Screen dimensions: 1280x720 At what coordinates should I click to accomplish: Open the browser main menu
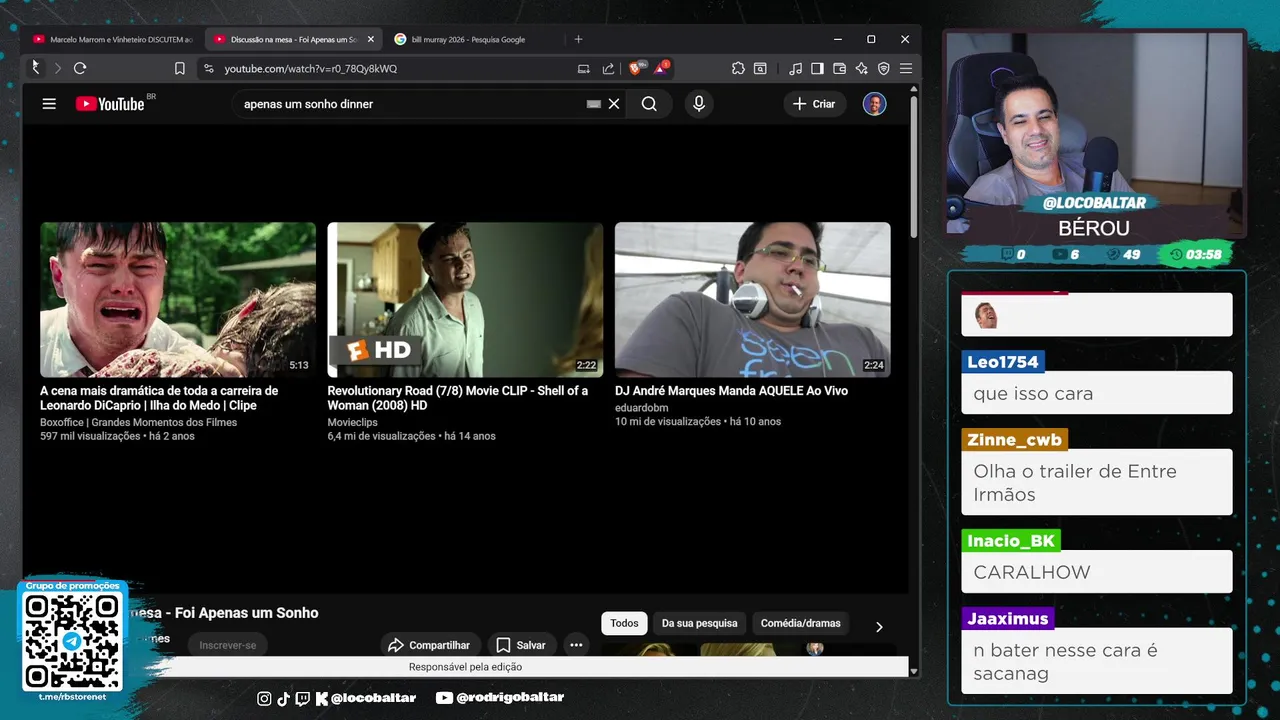905,68
